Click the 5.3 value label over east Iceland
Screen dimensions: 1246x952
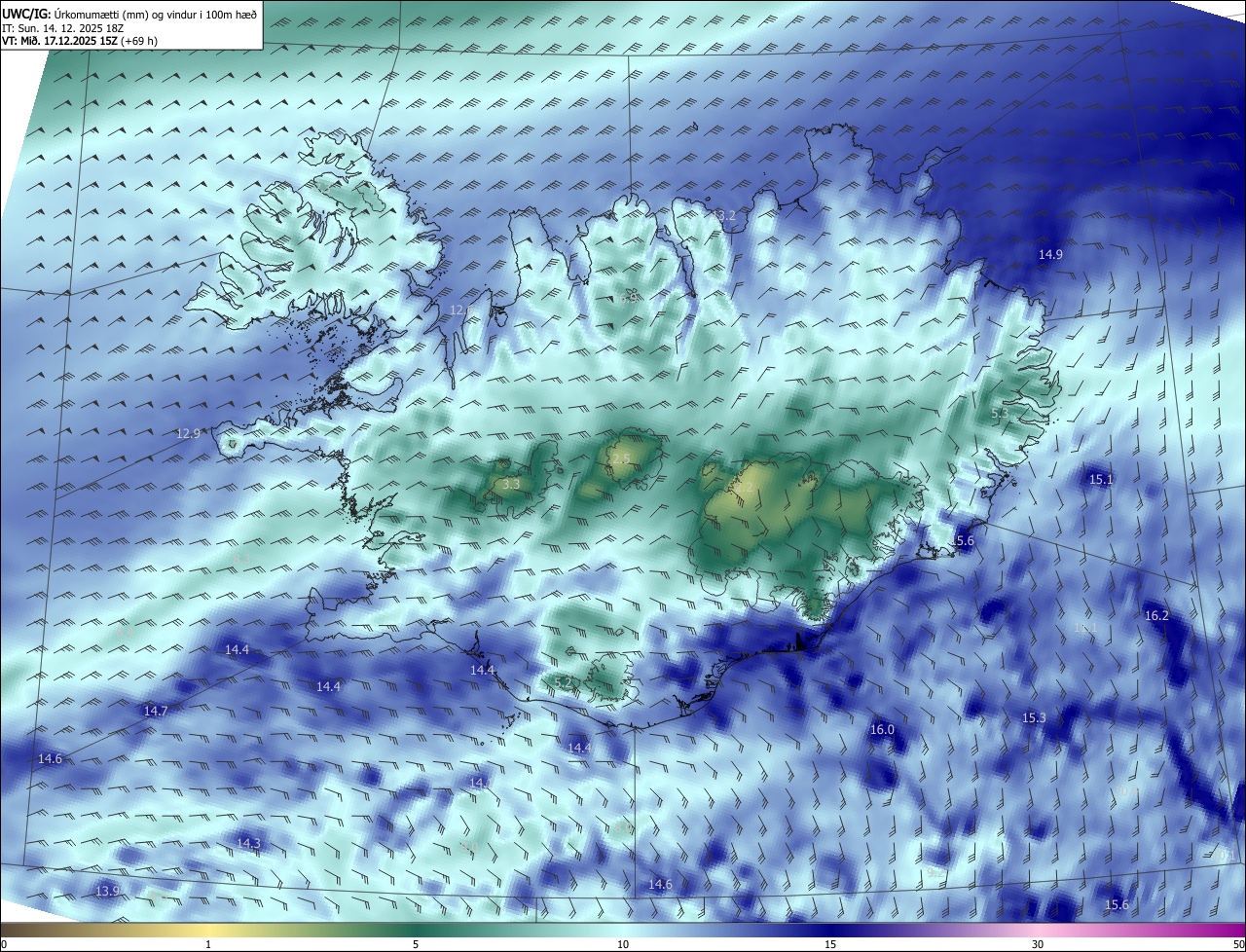click(999, 414)
